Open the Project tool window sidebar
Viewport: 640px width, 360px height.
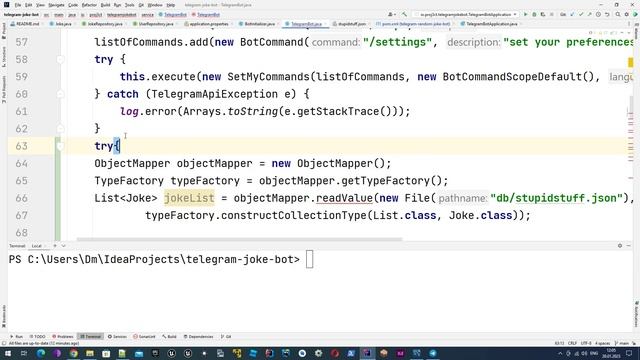pos(4,32)
